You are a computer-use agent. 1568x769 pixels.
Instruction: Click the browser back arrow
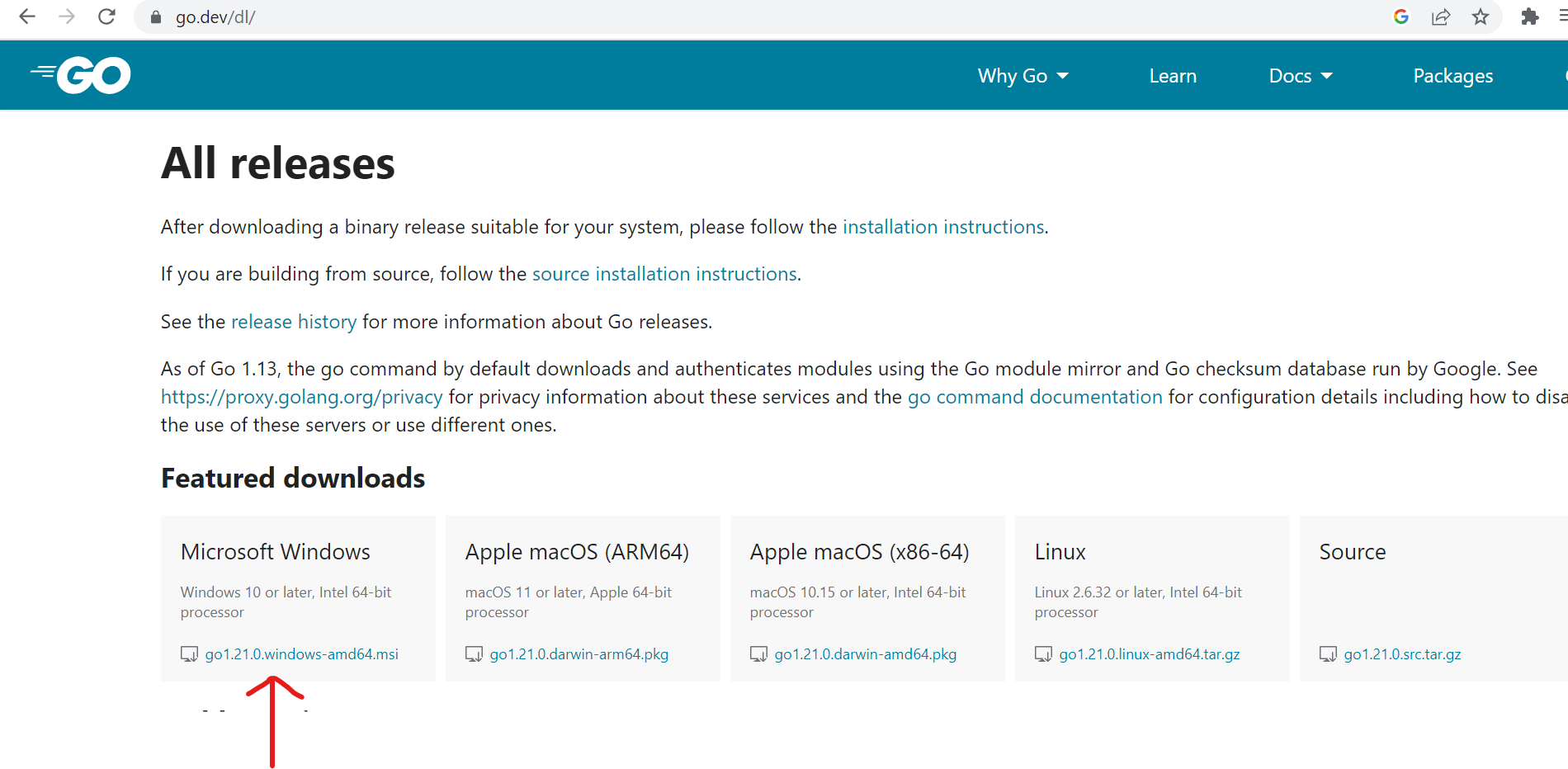[27, 17]
